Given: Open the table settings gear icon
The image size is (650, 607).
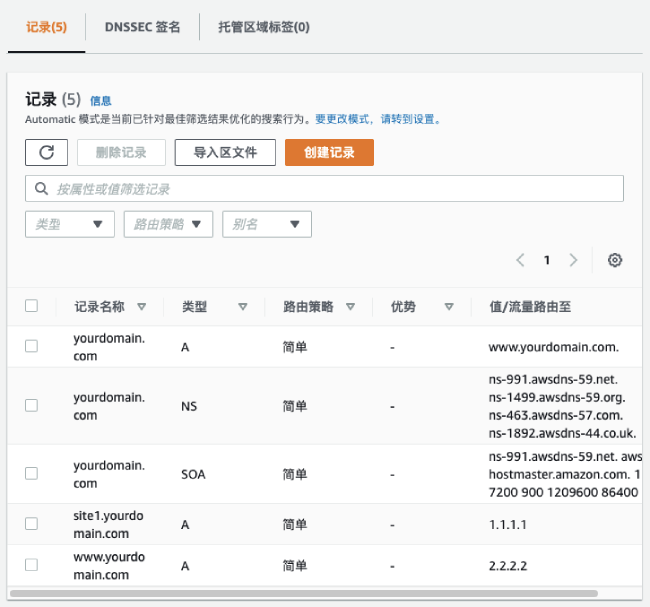Looking at the screenshot, I should tap(615, 260).
